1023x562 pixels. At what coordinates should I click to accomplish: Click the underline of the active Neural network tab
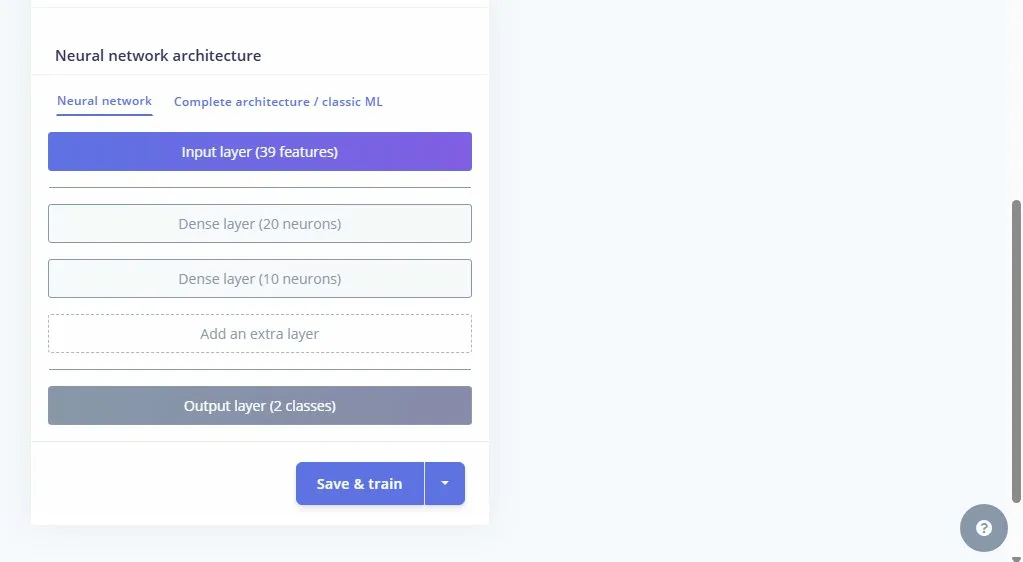coord(104,114)
